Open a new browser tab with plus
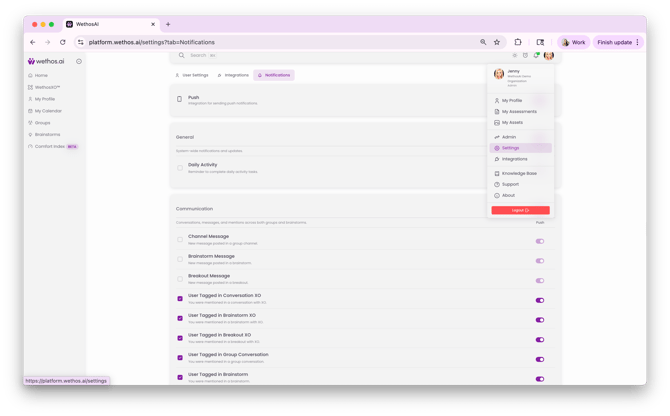The height and width of the screenshot is (416, 670). tap(168, 24)
